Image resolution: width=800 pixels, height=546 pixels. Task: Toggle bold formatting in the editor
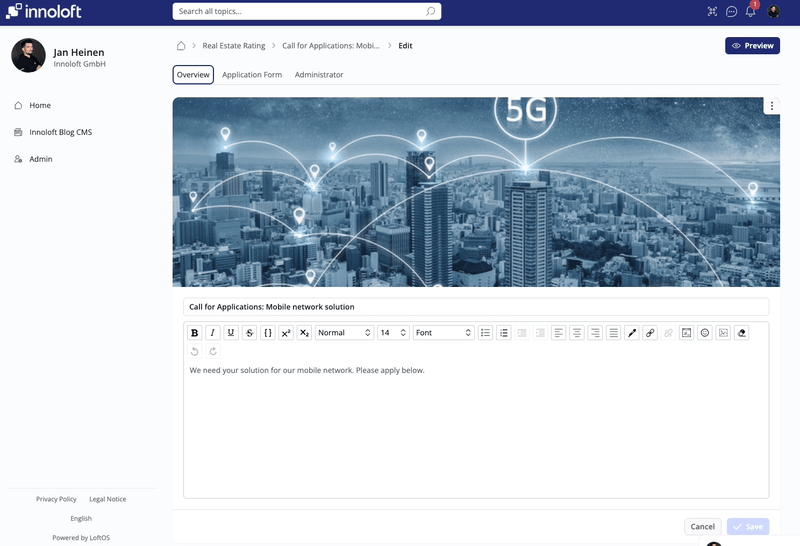coord(195,333)
